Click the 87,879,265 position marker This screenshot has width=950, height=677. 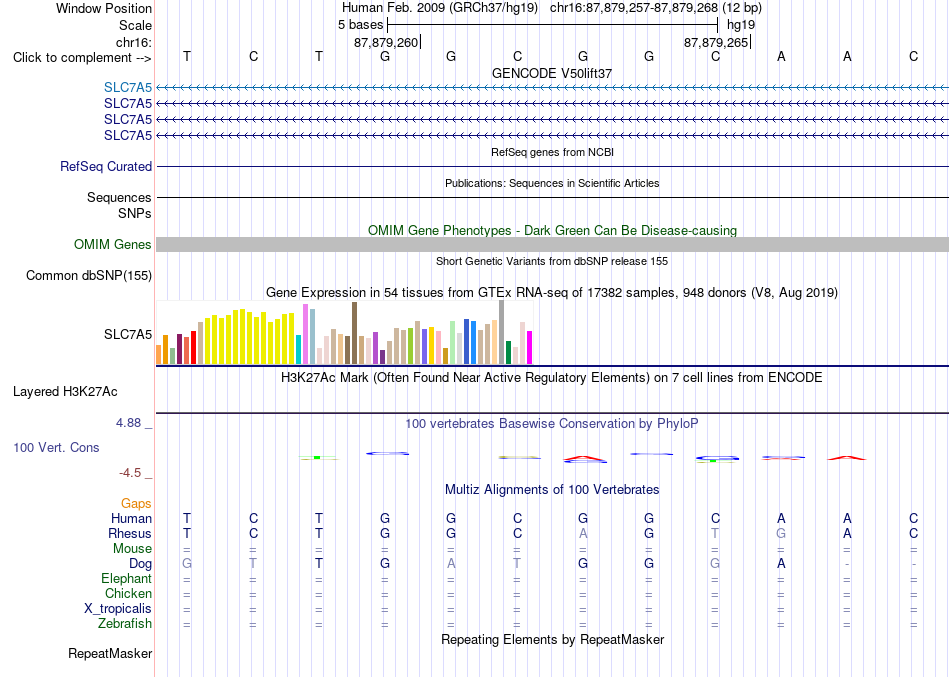click(716, 42)
